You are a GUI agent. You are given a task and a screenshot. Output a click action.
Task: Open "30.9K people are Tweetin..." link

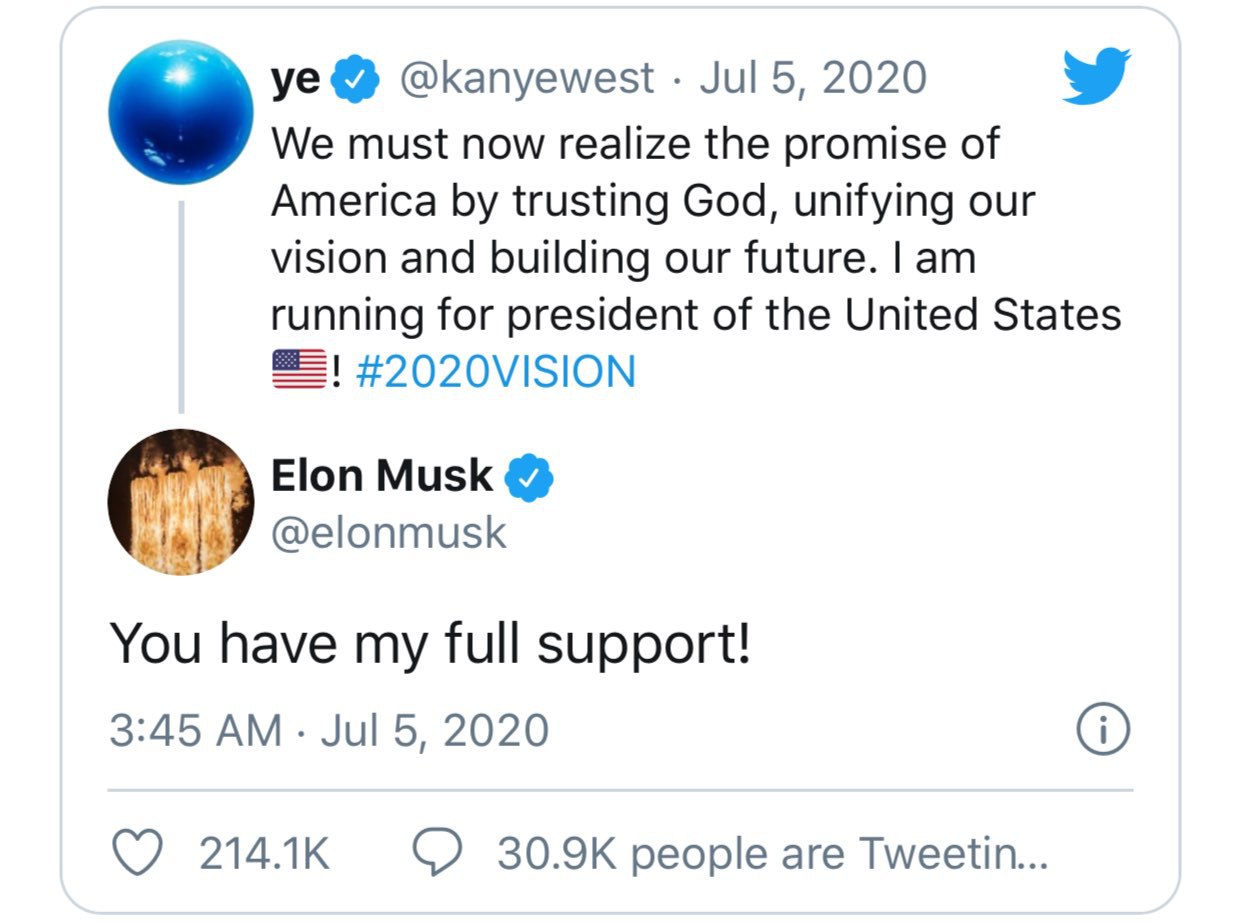pyautogui.click(x=771, y=853)
